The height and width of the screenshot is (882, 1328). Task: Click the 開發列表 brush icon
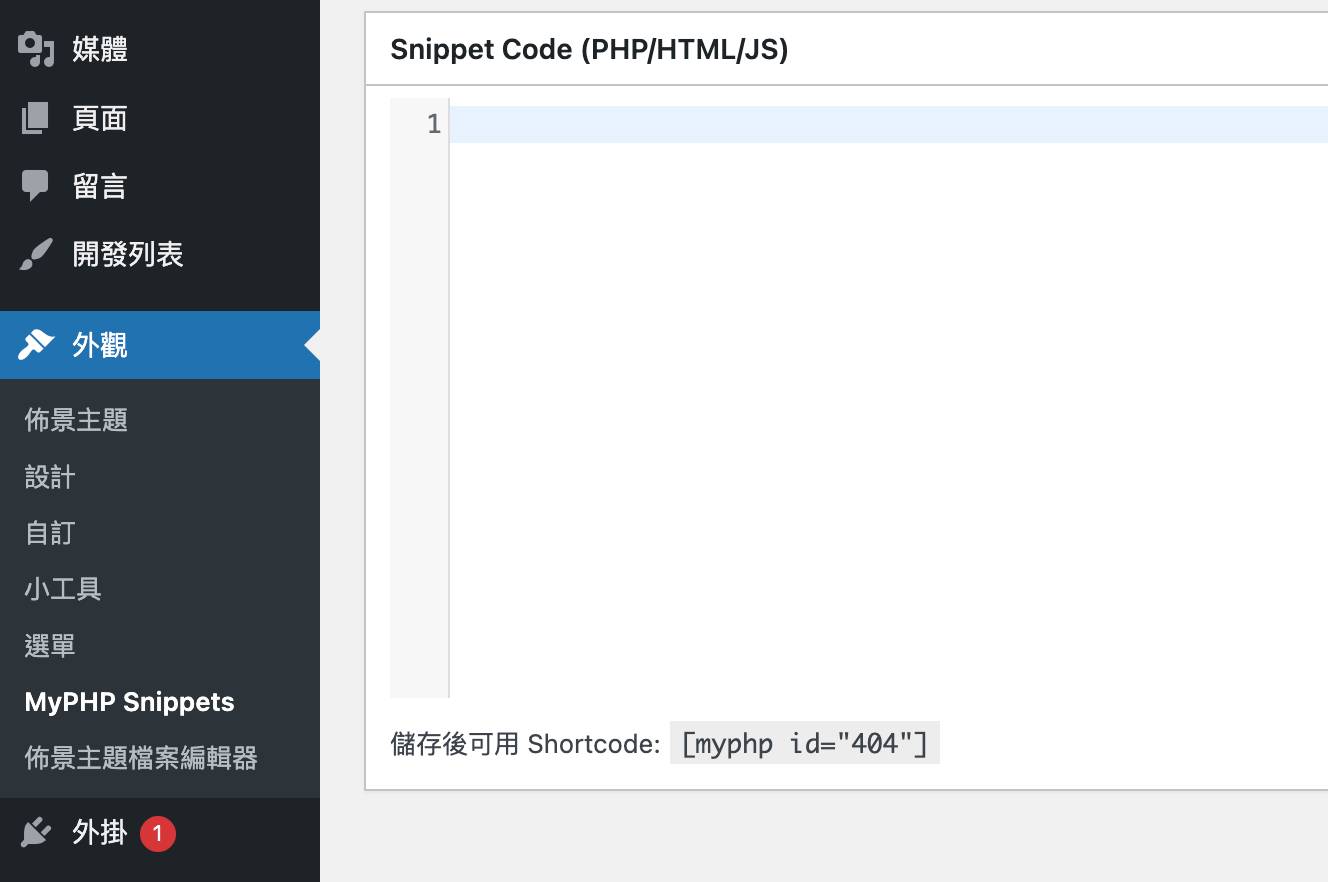(35, 255)
